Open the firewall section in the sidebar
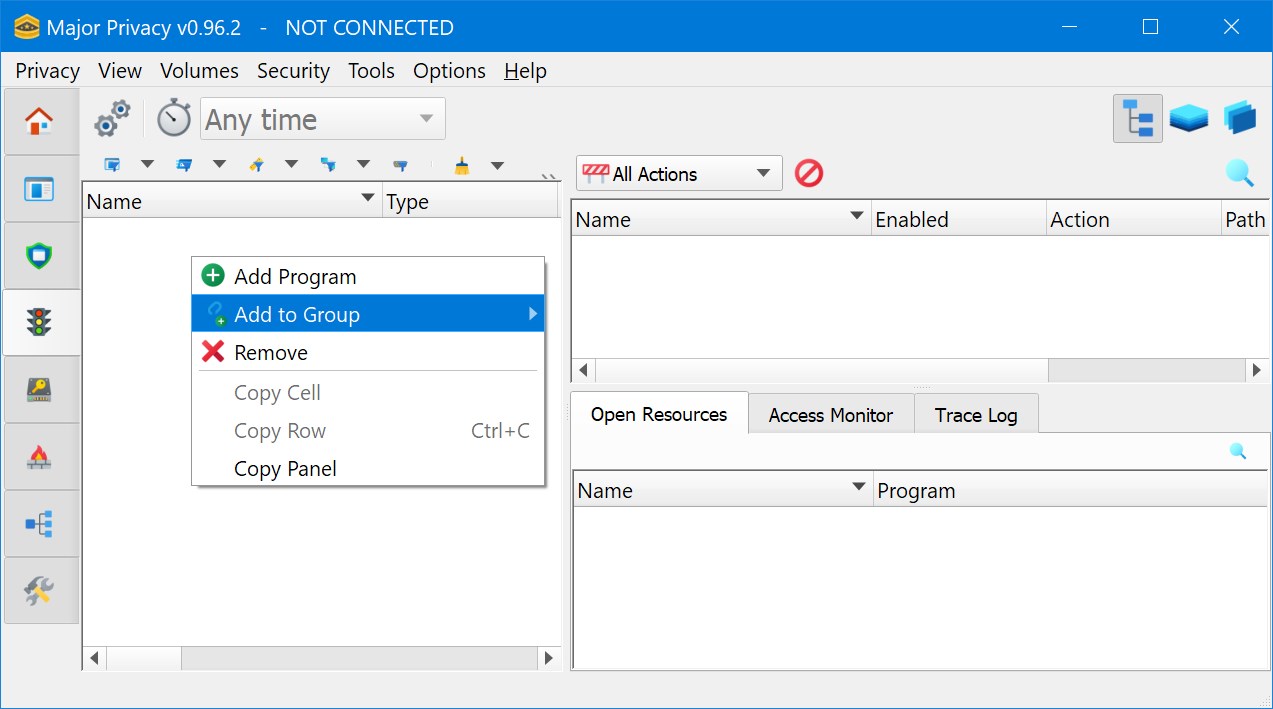This screenshot has height=709, width=1273. (41, 456)
